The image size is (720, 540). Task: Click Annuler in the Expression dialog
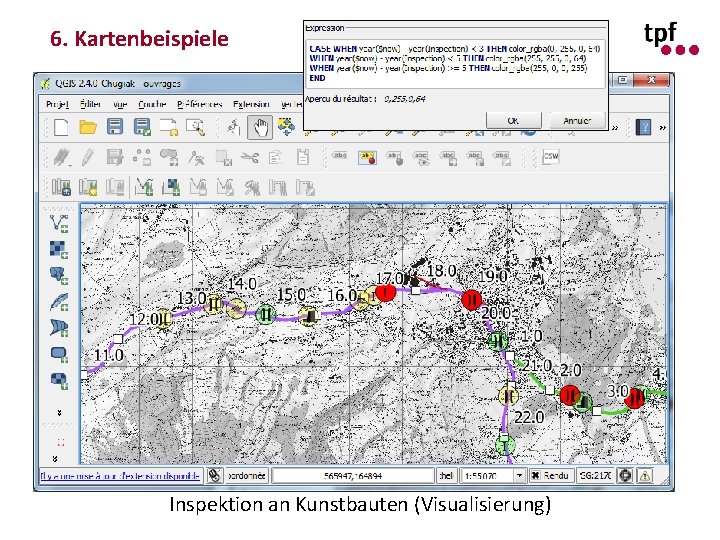[577, 121]
